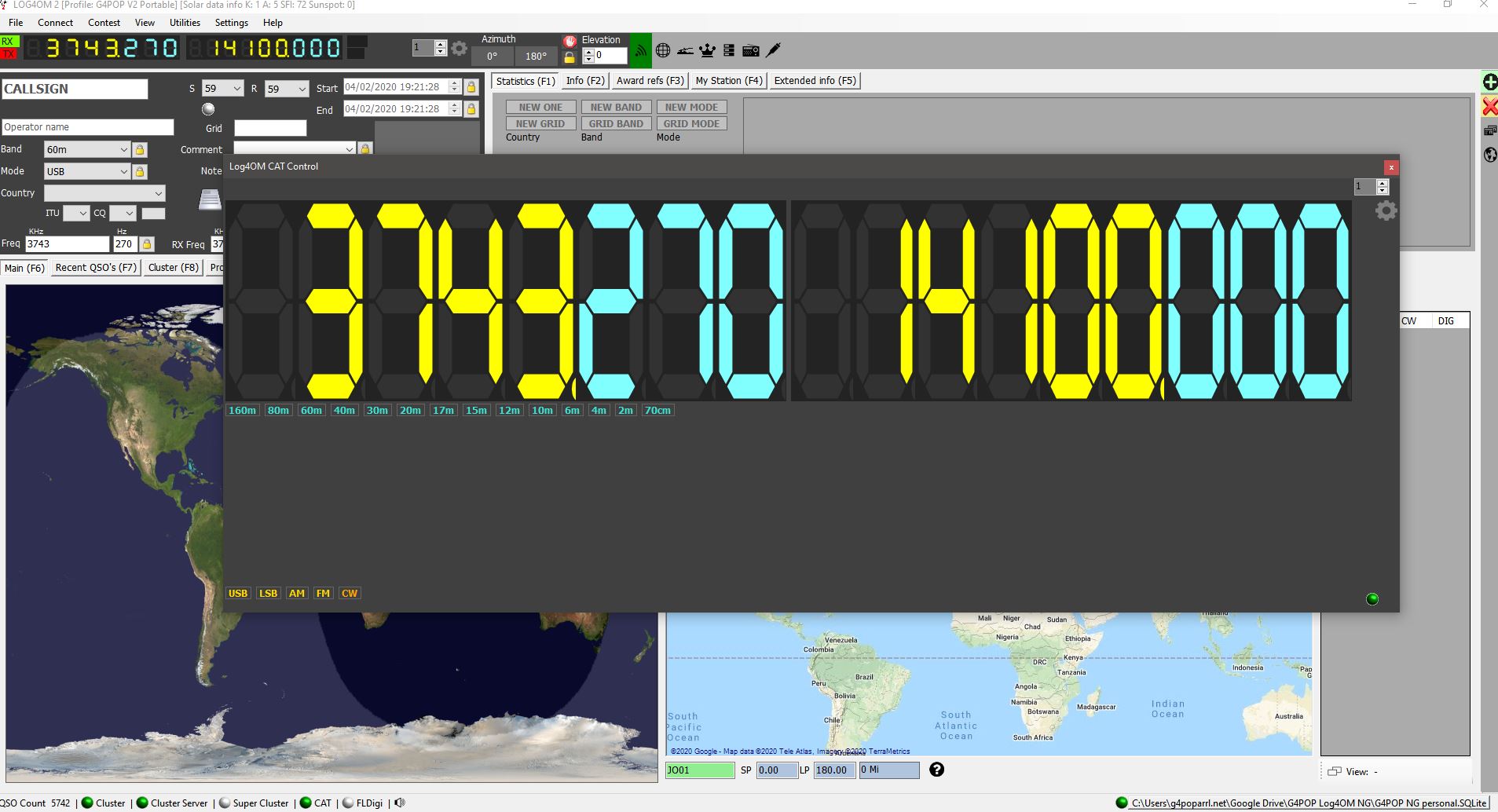The width and height of the screenshot is (1498, 812).
Task: Open the Mode USB dropdown
Action: (x=123, y=171)
